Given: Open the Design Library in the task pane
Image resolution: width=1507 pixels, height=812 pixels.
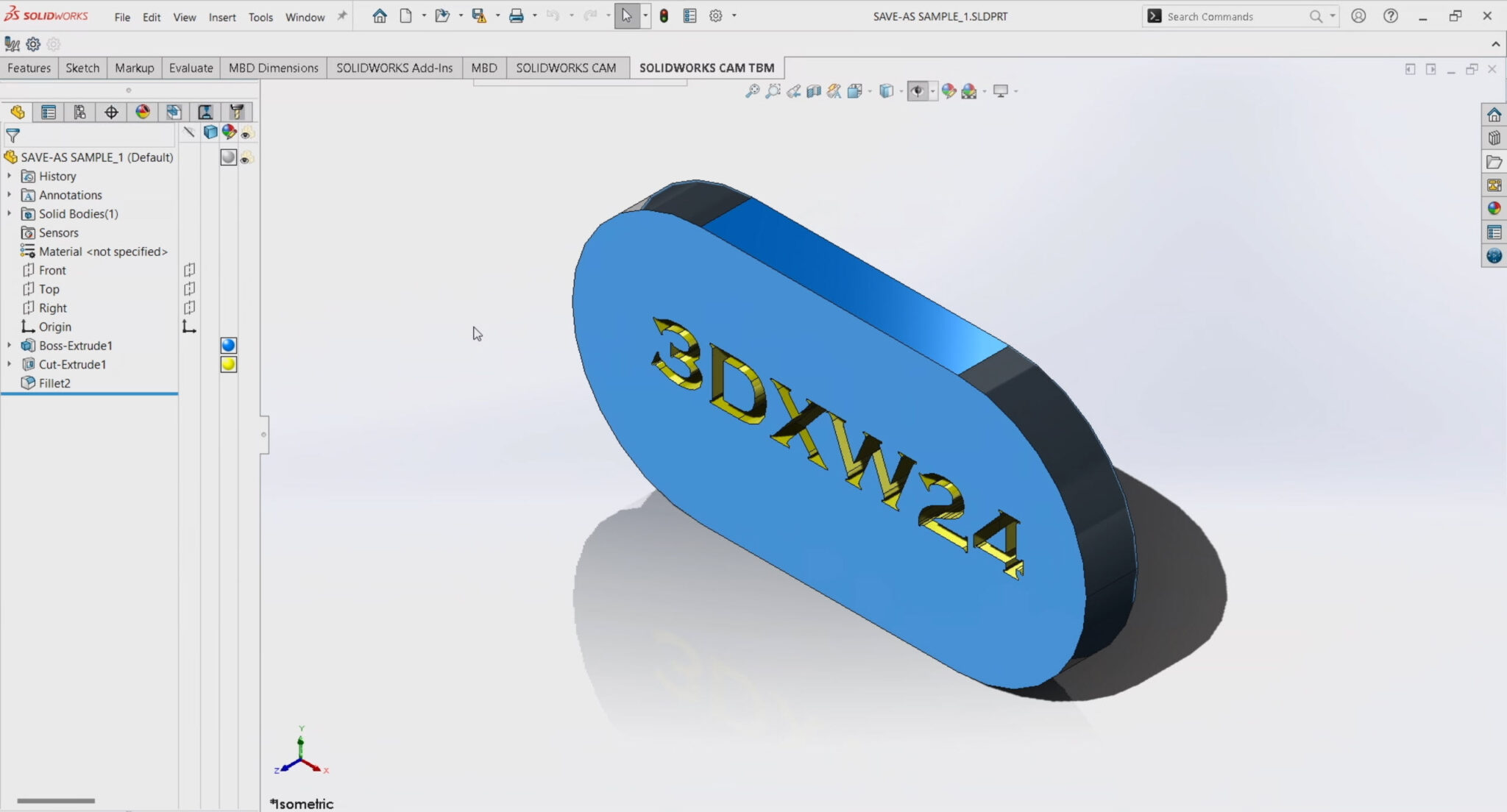Looking at the screenshot, I should [x=1494, y=138].
